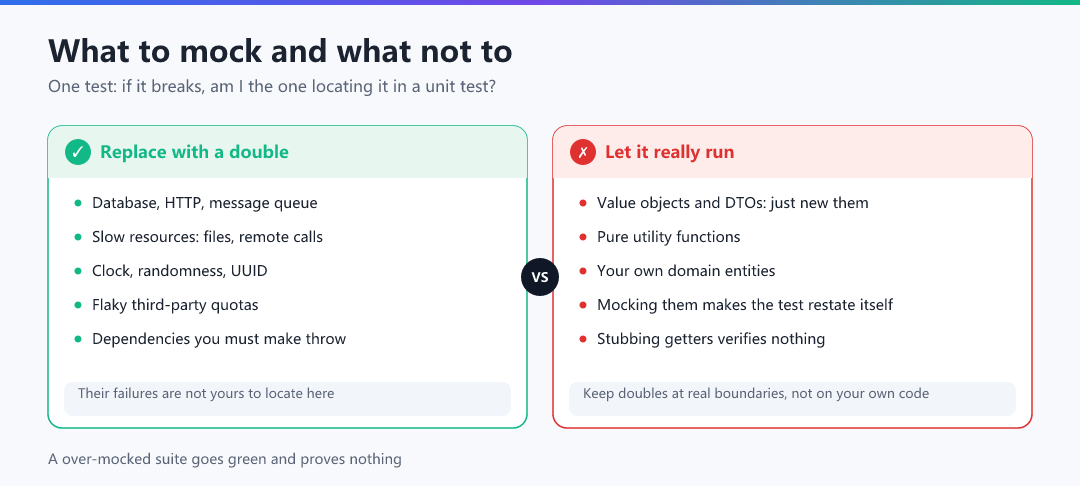Viewport: 1080px width, 486px height.
Task: Select 'Slow resources: files, remote calls' bullet
Action: pyautogui.click(x=207, y=237)
